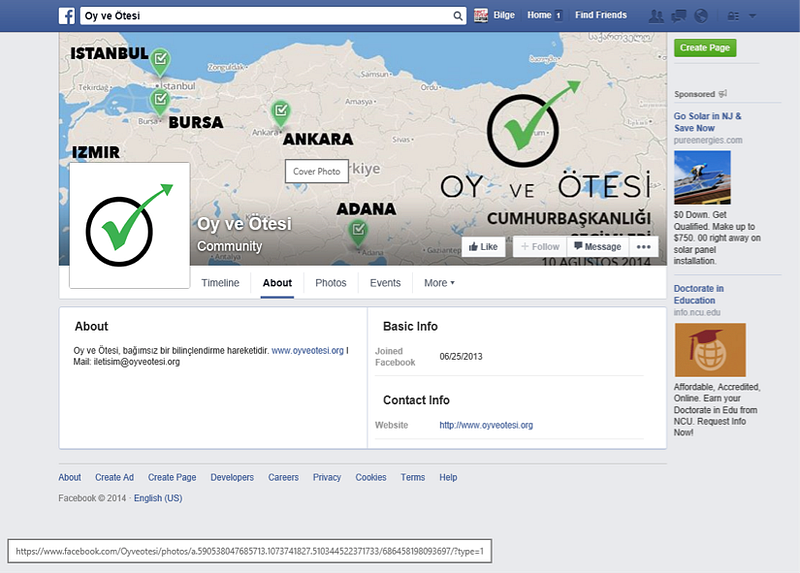Open Find Friends link

click(x=601, y=15)
